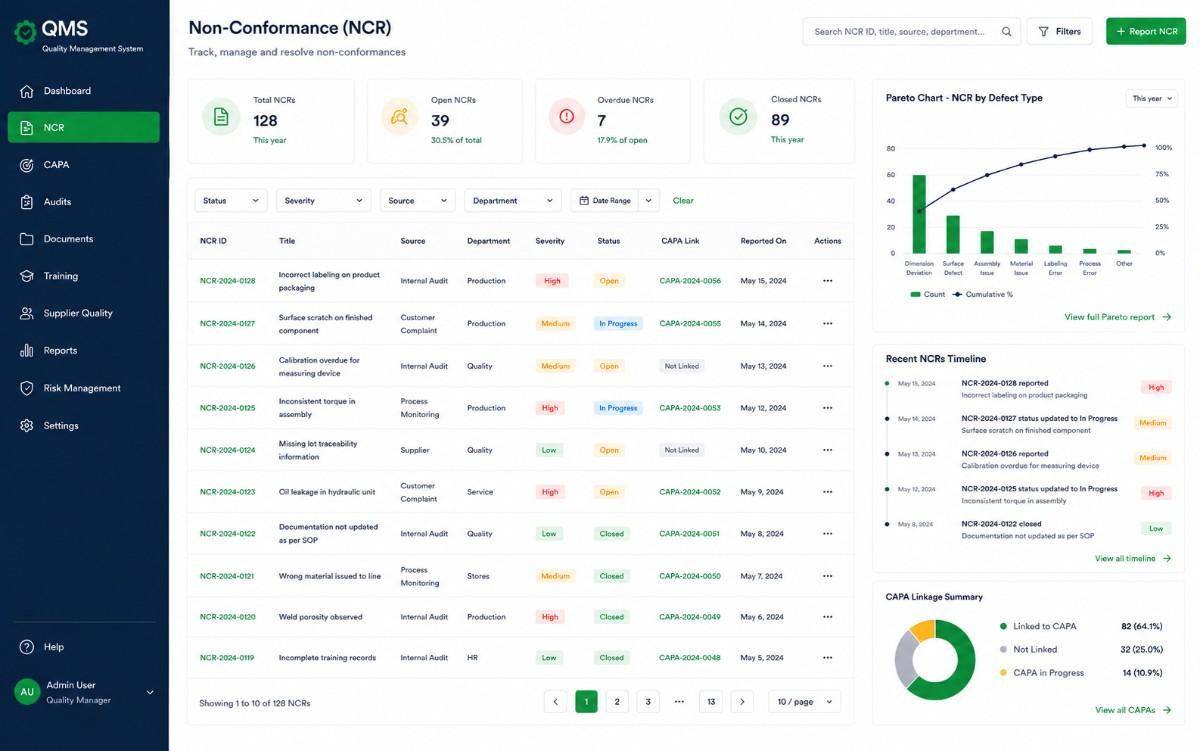Open the Department filter dropdown
Viewport: 1200px width, 751px height.
click(x=513, y=201)
